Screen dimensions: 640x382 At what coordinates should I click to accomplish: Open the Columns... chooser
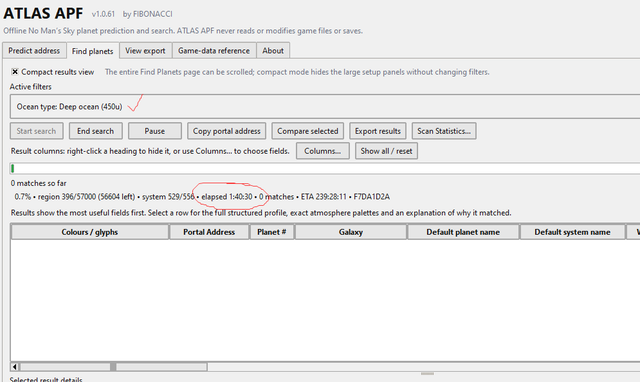click(323, 151)
